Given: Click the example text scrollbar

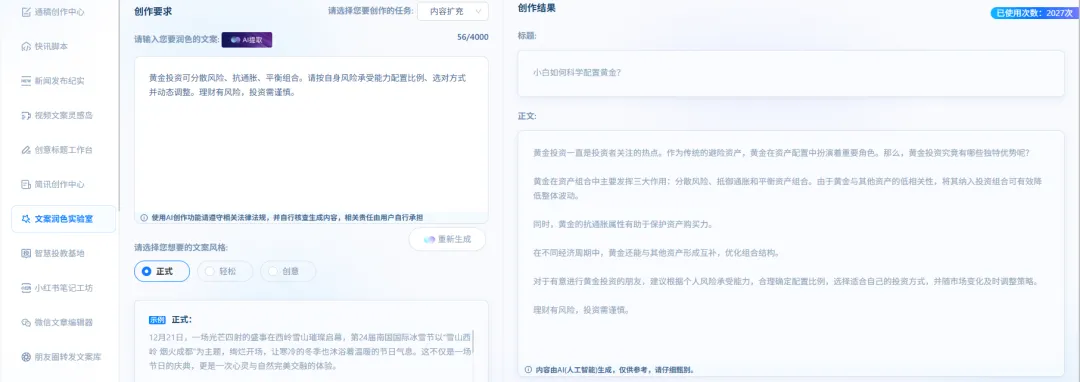Looking at the screenshot, I should coord(472,342).
